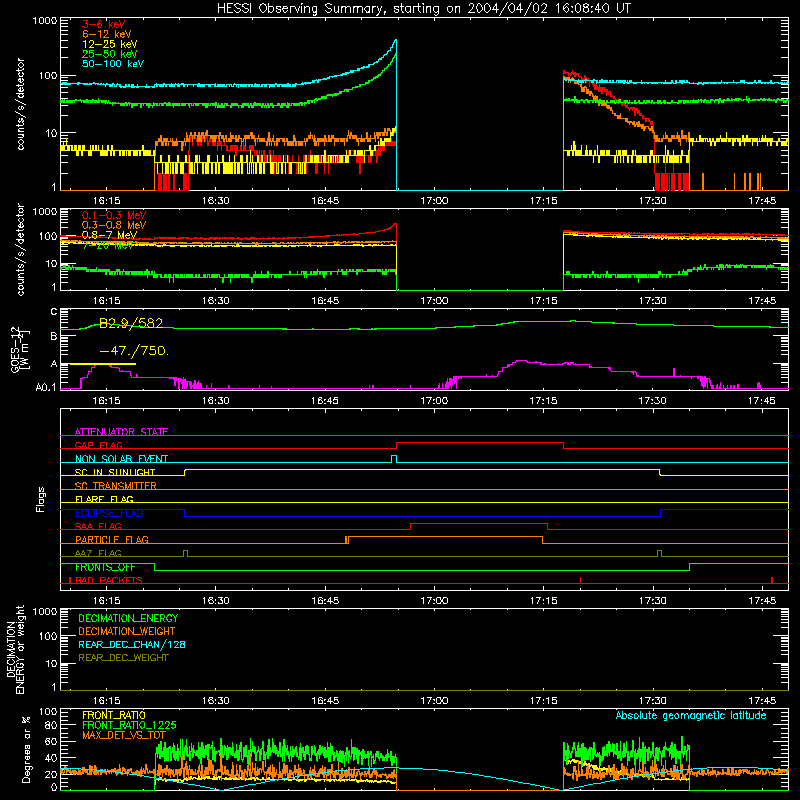Image resolution: width=800 pixels, height=800 pixels.
Task: Click the green FRONTS_OFF label
Action: 105,567
